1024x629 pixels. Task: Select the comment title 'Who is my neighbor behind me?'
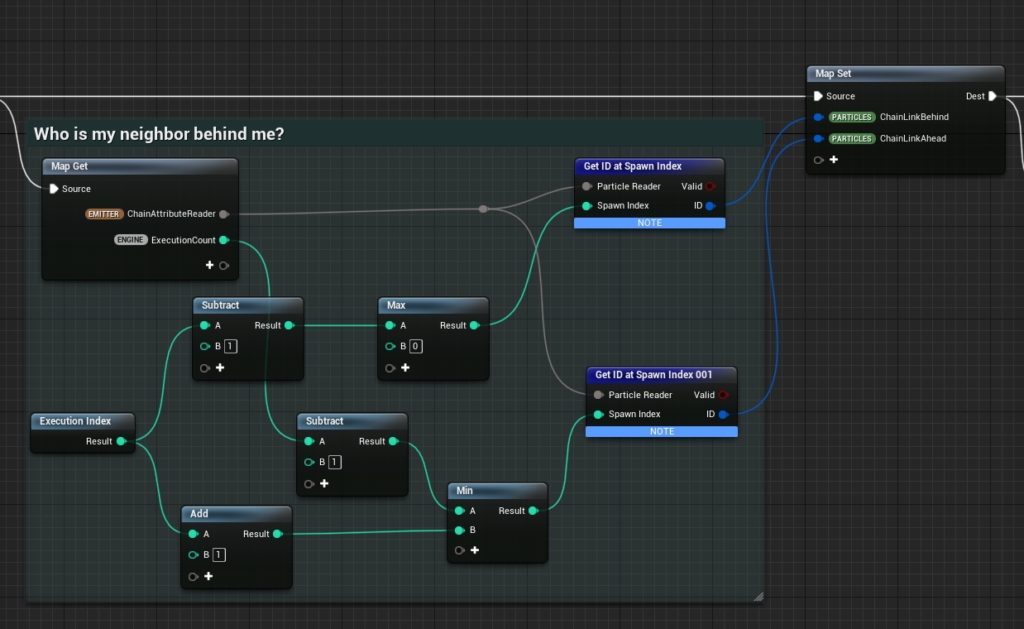[159, 134]
